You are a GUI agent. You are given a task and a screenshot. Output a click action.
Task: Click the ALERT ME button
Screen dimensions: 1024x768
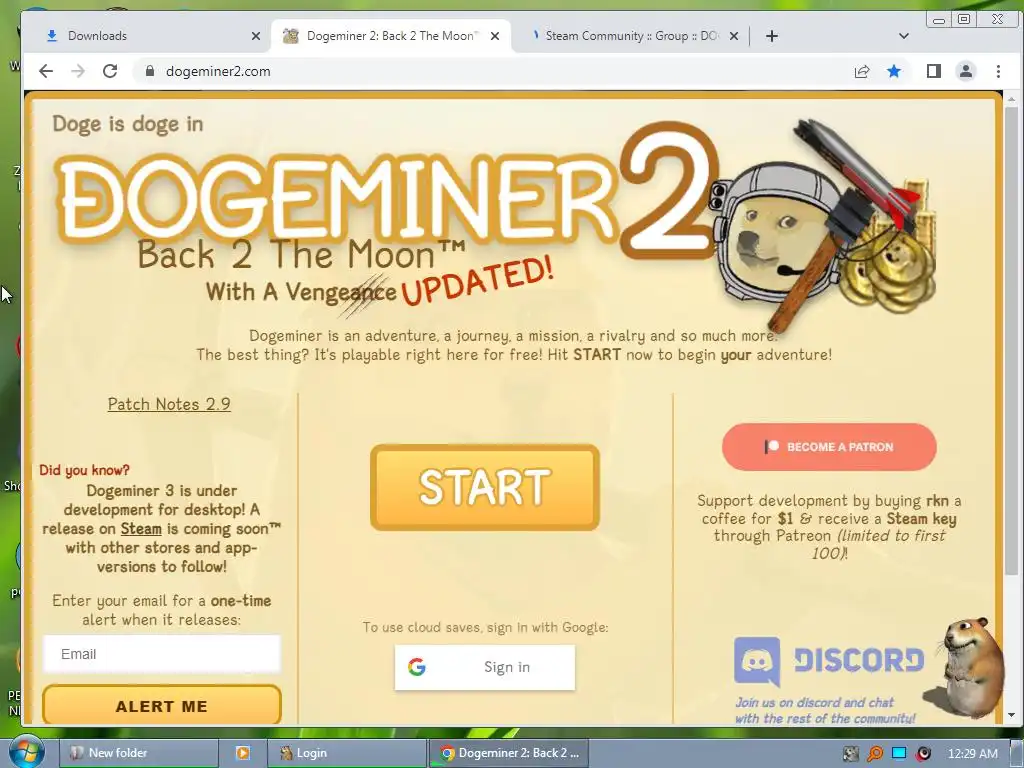tap(162, 705)
